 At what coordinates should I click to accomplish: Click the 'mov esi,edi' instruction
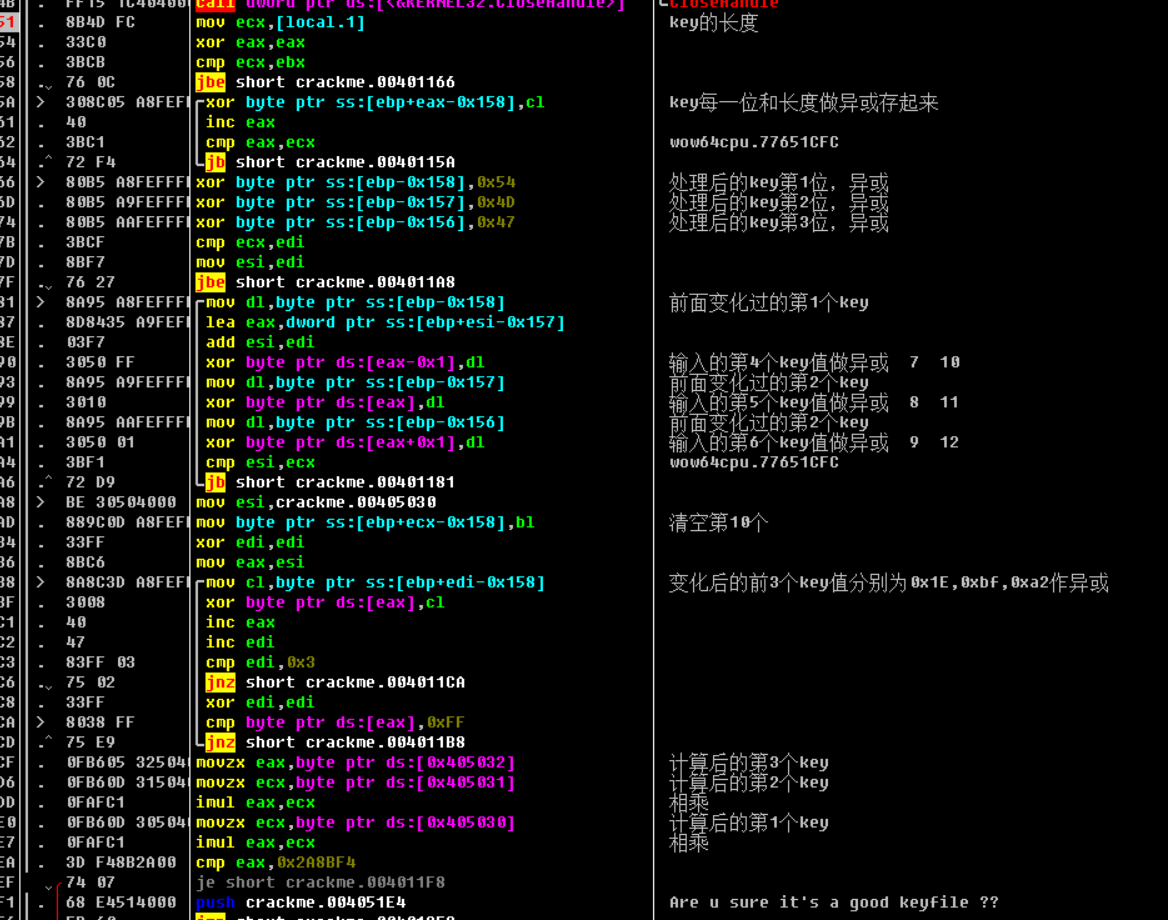(250, 262)
